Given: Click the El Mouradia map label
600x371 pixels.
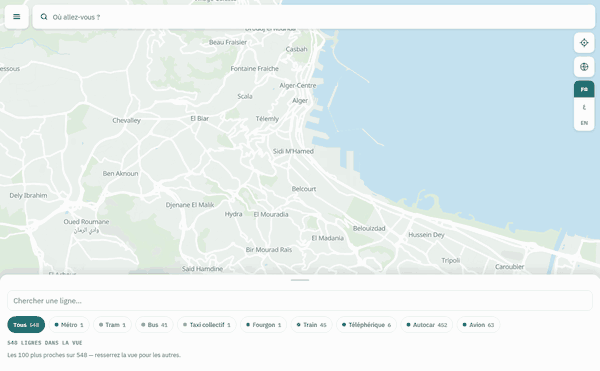Looking at the screenshot, I should pyautogui.click(x=271, y=215).
